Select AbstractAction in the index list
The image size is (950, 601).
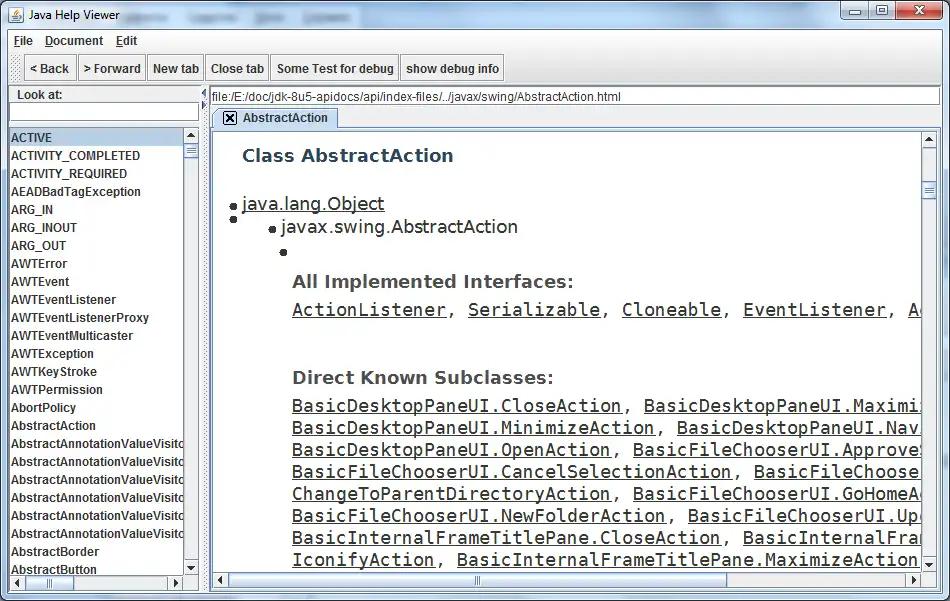[x=96, y=426]
